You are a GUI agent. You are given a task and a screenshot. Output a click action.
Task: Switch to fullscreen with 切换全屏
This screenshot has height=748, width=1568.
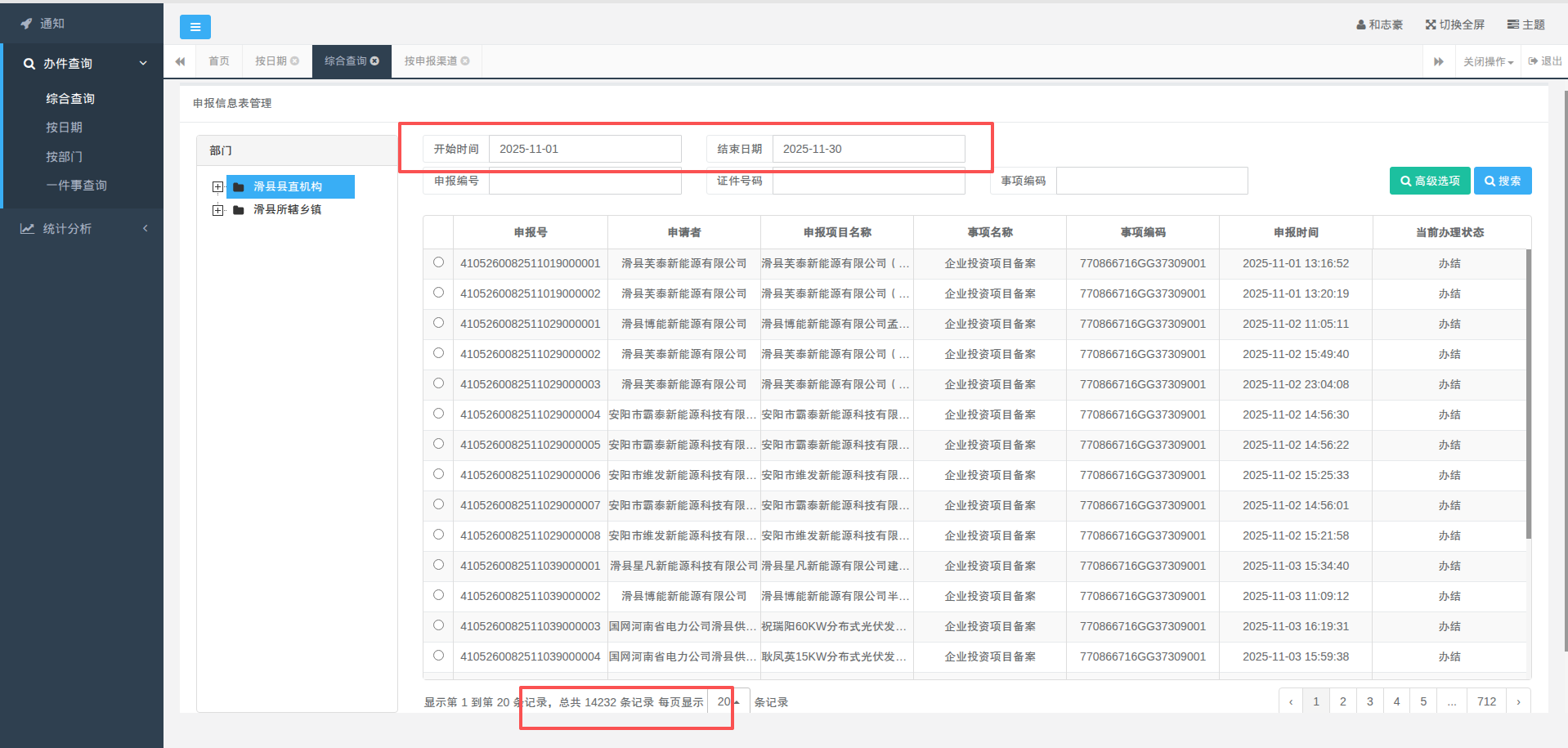(x=1454, y=25)
